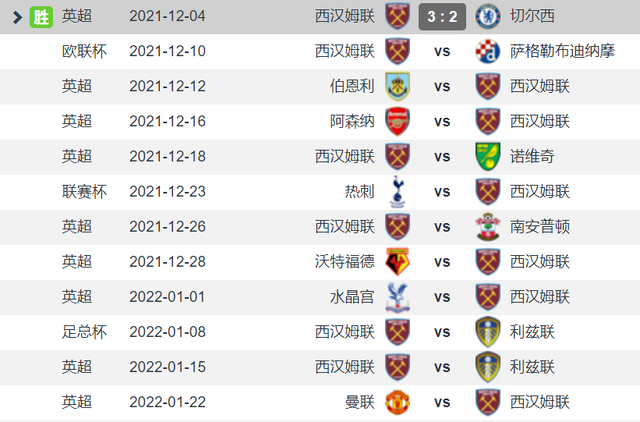Click the Manchester United crest
The height and width of the screenshot is (422, 640).
(x=398, y=402)
